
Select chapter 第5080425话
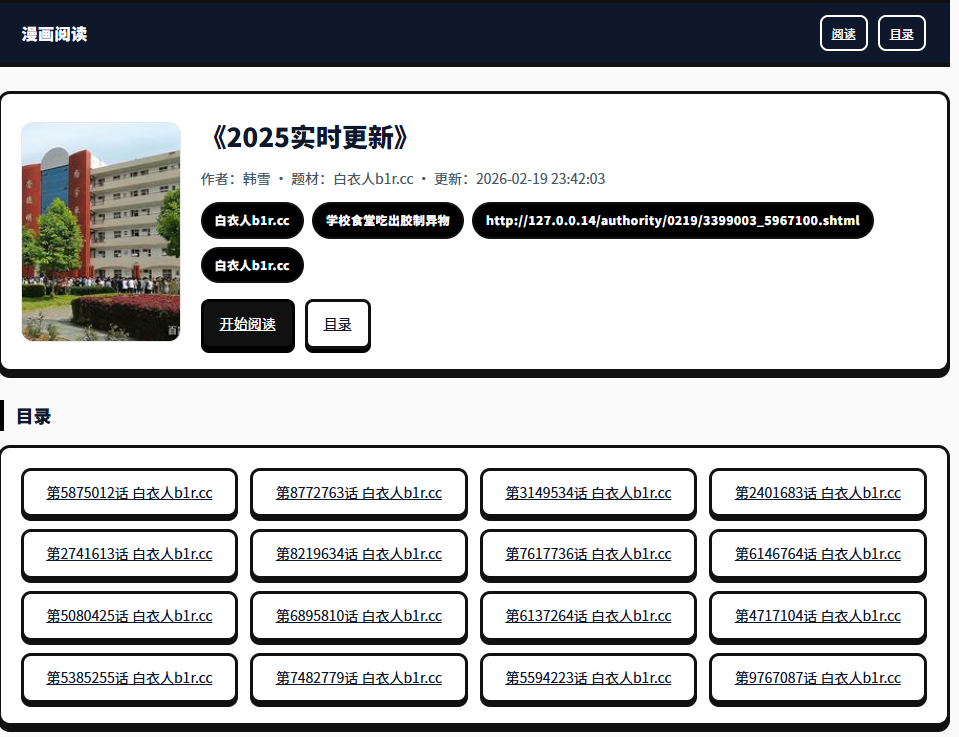click(x=129, y=616)
